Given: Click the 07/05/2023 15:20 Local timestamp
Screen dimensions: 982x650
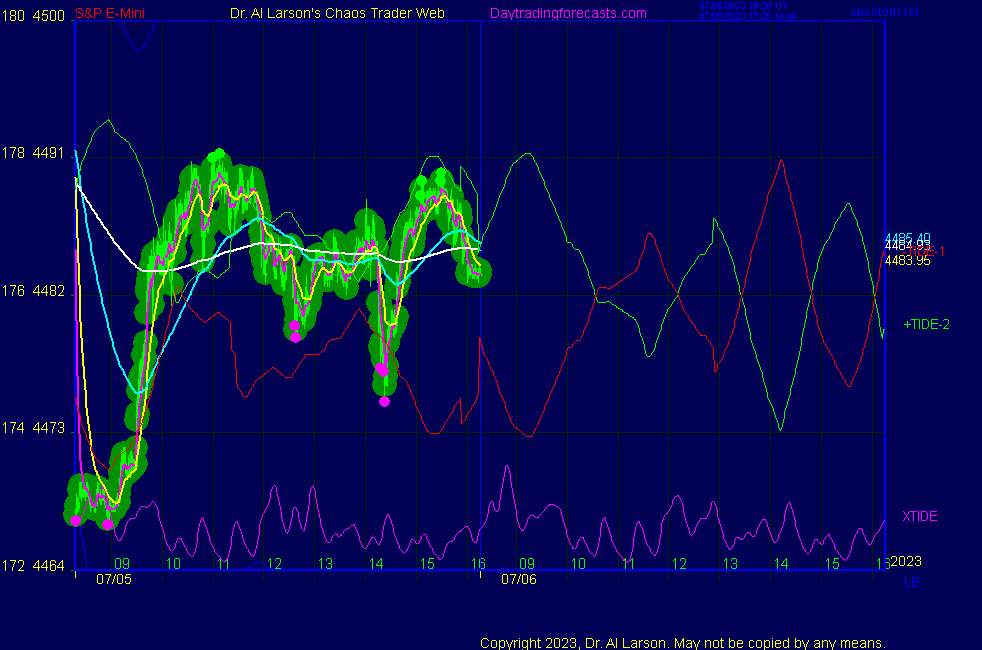Looking at the screenshot, I should [x=748, y=16].
